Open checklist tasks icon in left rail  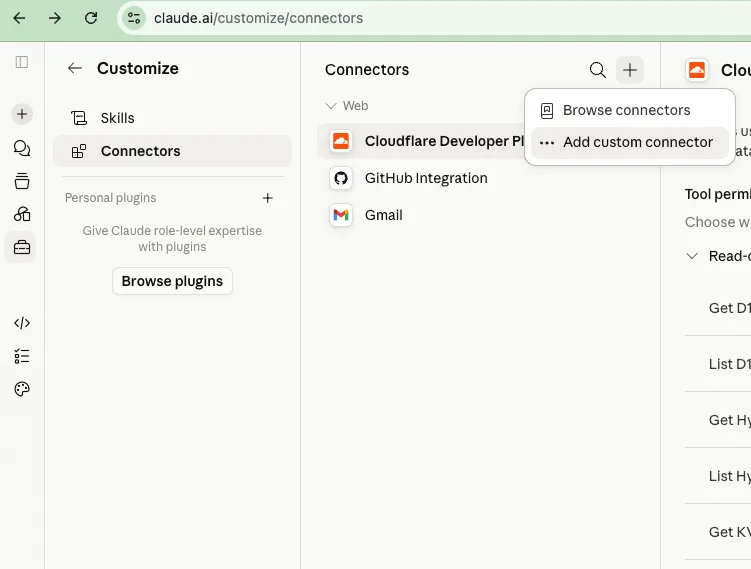(x=22, y=356)
